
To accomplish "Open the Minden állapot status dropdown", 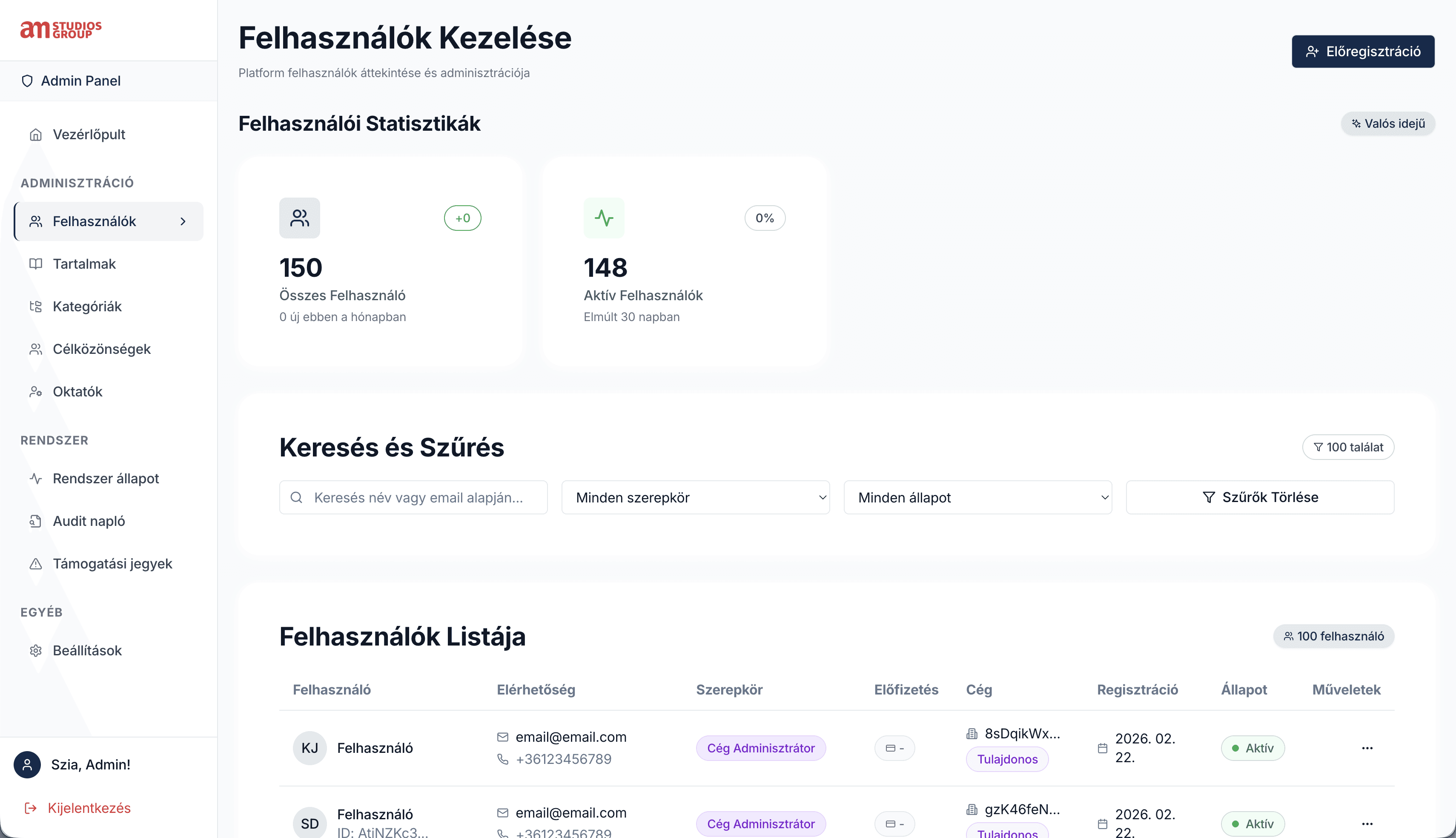I will point(977,497).
